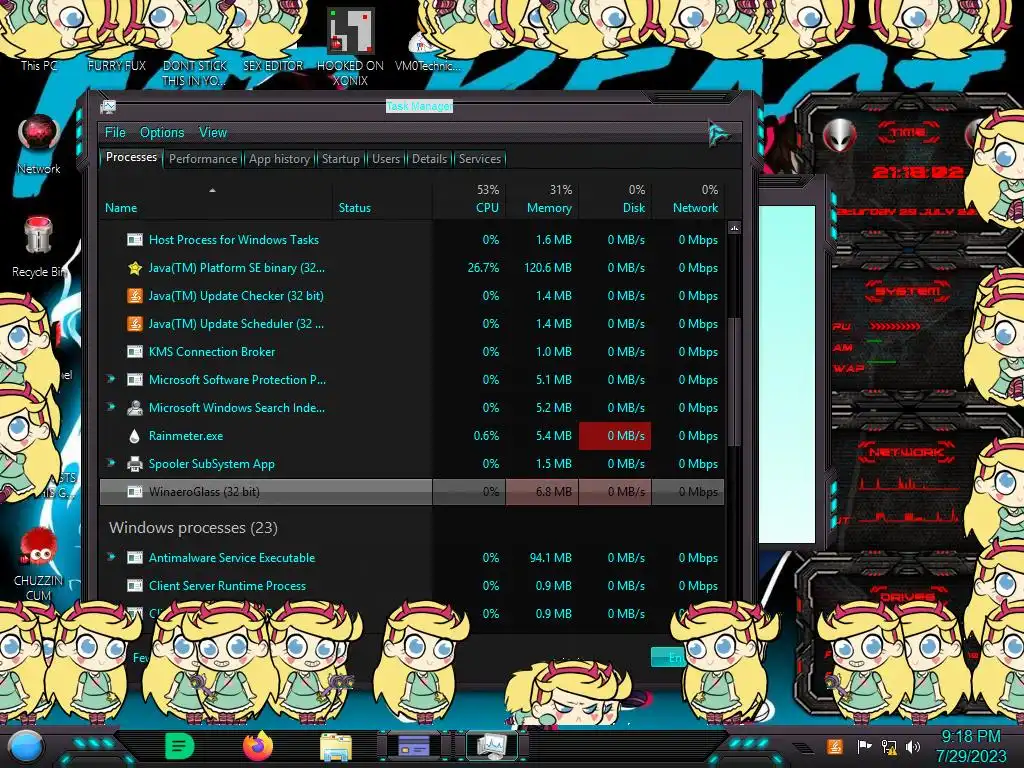Screen dimensions: 1024x768
Task: Click the Task Manager title bar icon
Action: [x=108, y=106]
